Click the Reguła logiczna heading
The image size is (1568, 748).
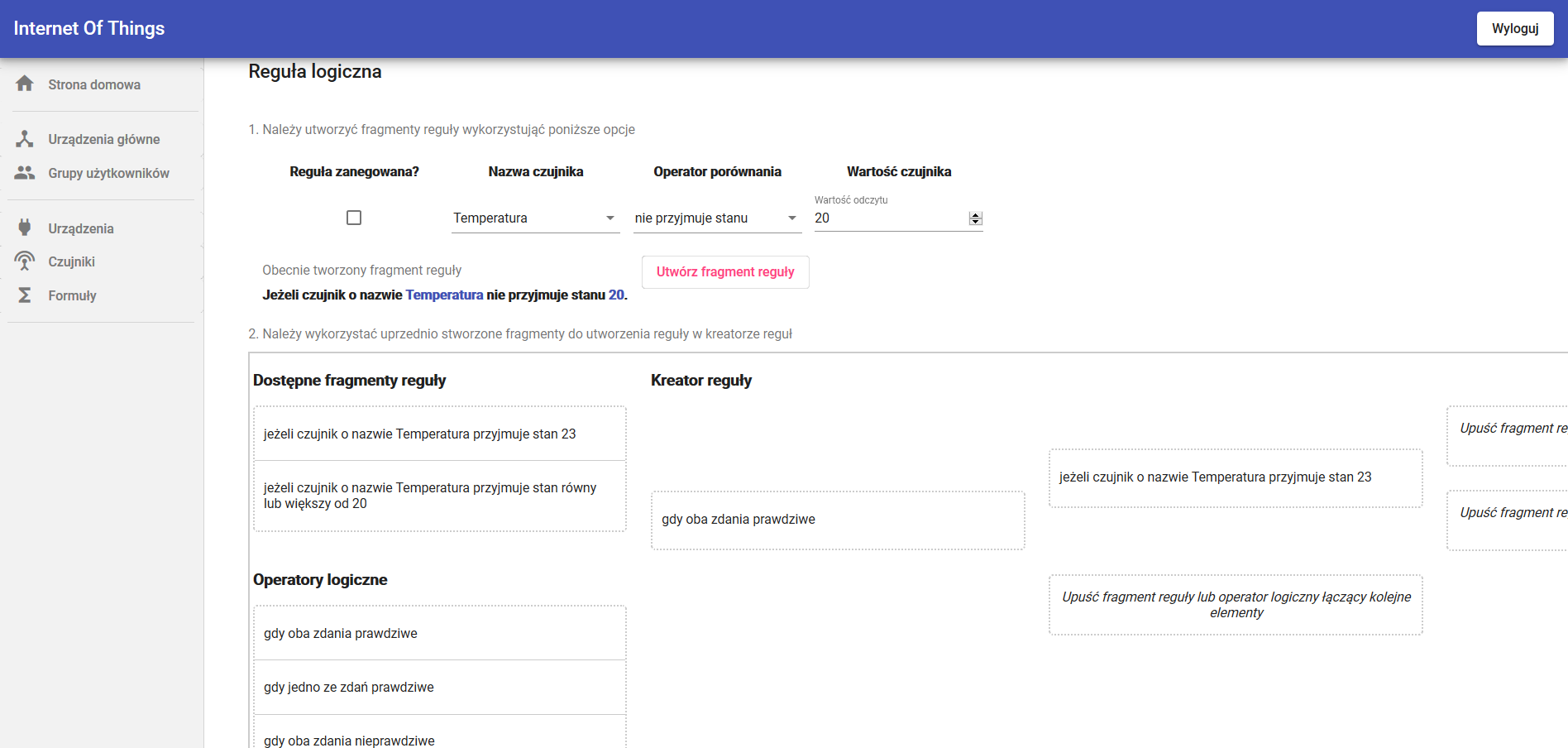[x=315, y=71]
